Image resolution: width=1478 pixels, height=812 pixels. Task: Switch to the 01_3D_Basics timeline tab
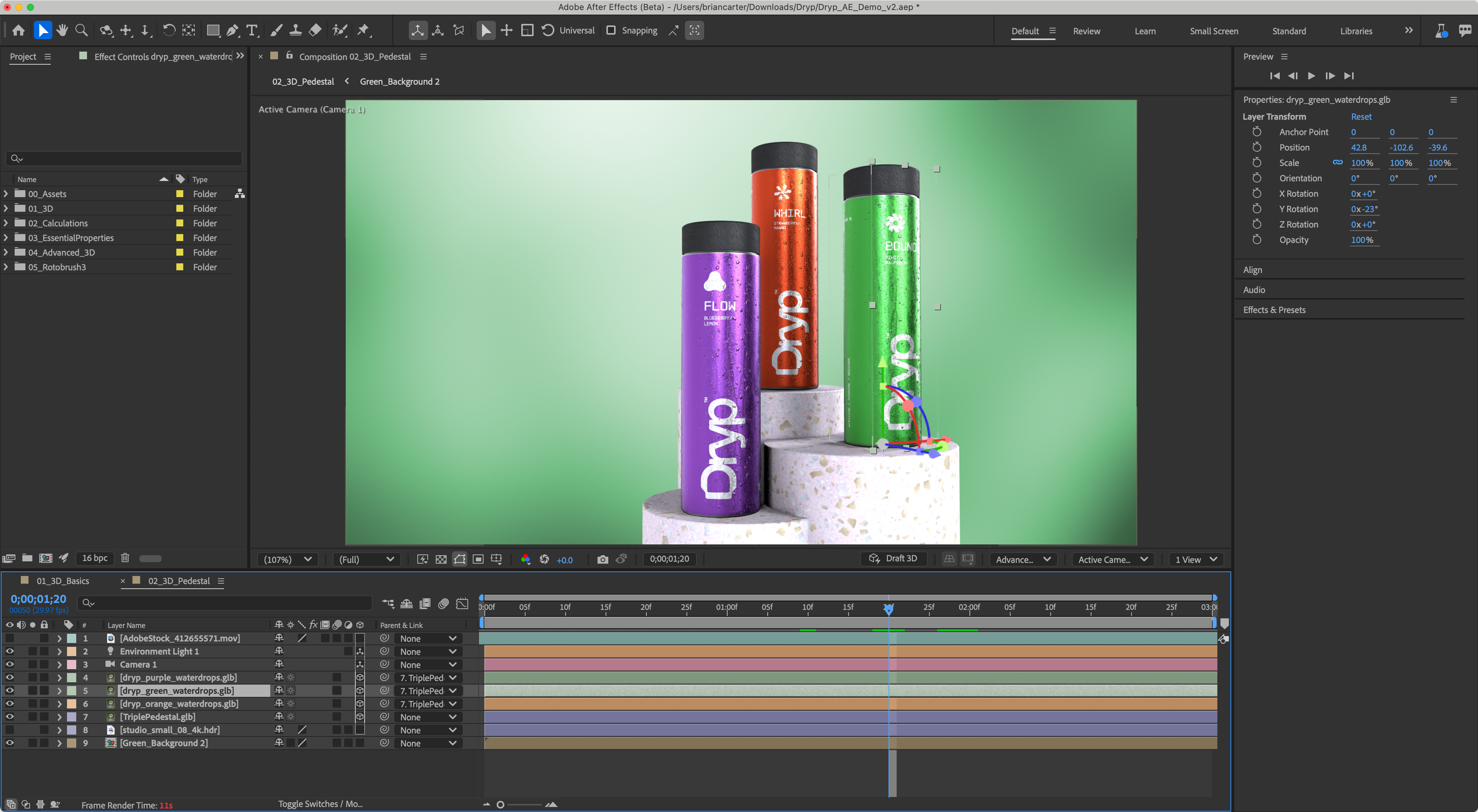pyautogui.click(x=63, y=581)
